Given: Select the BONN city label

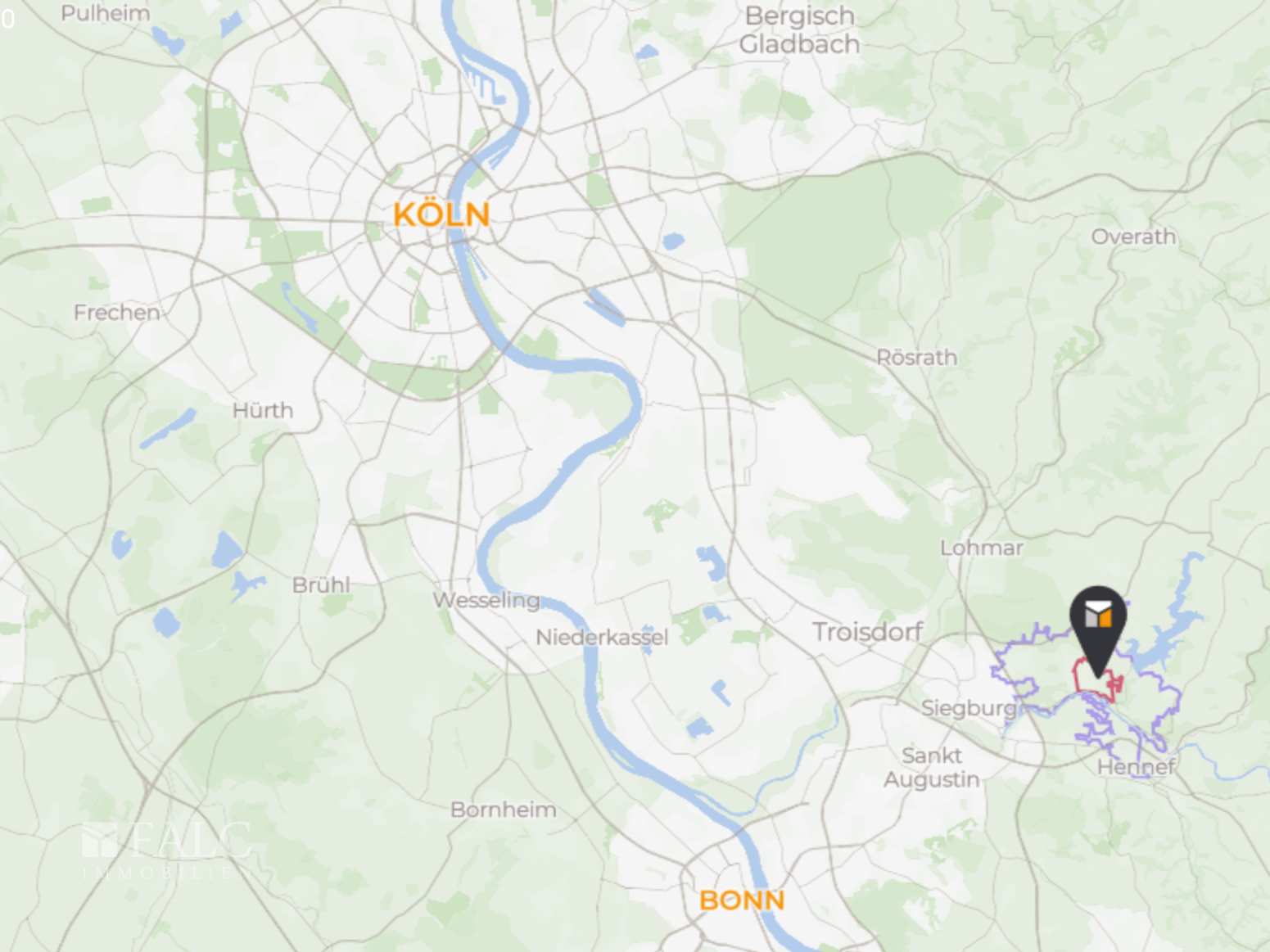Looking at the screenshot, I should [x=742, y=900].
